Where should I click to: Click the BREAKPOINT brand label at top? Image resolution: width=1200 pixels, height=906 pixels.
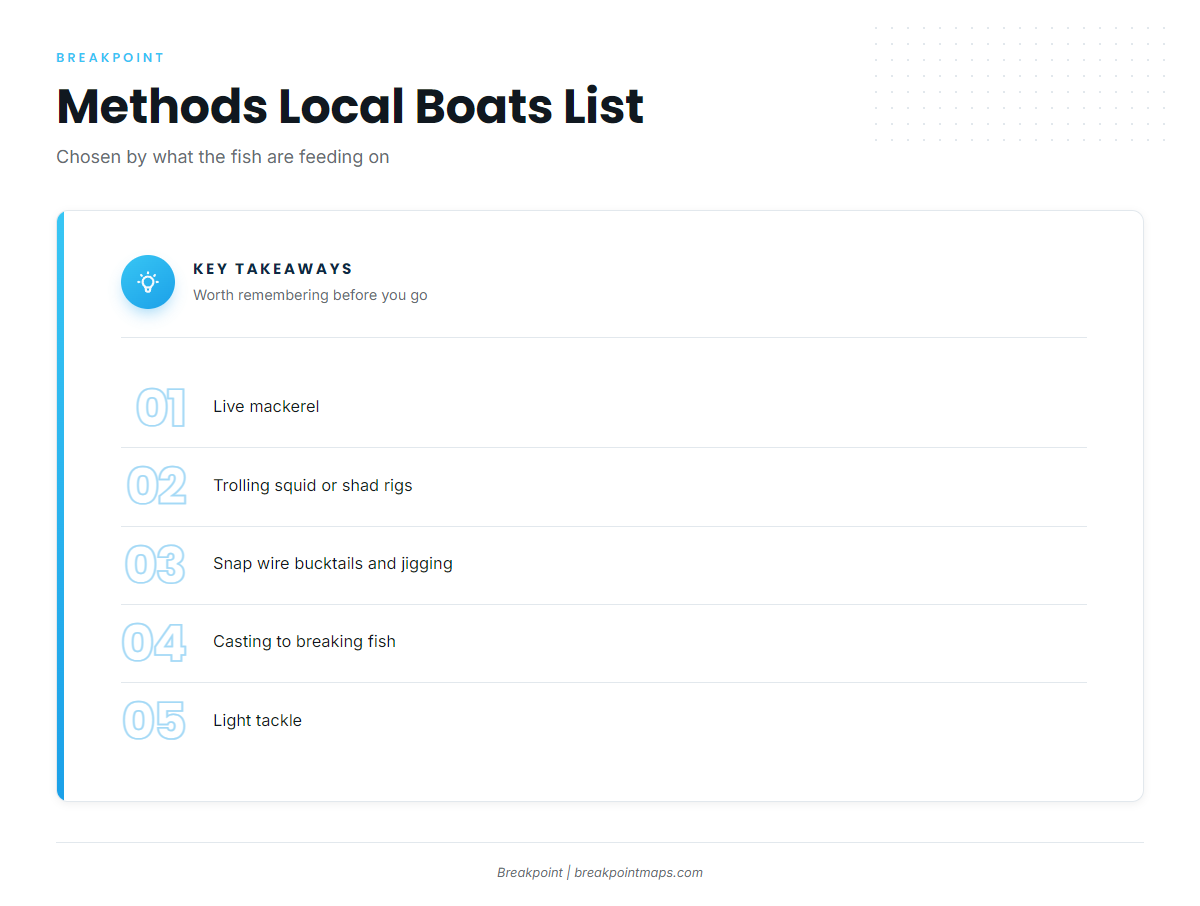(x=110, y=58)
